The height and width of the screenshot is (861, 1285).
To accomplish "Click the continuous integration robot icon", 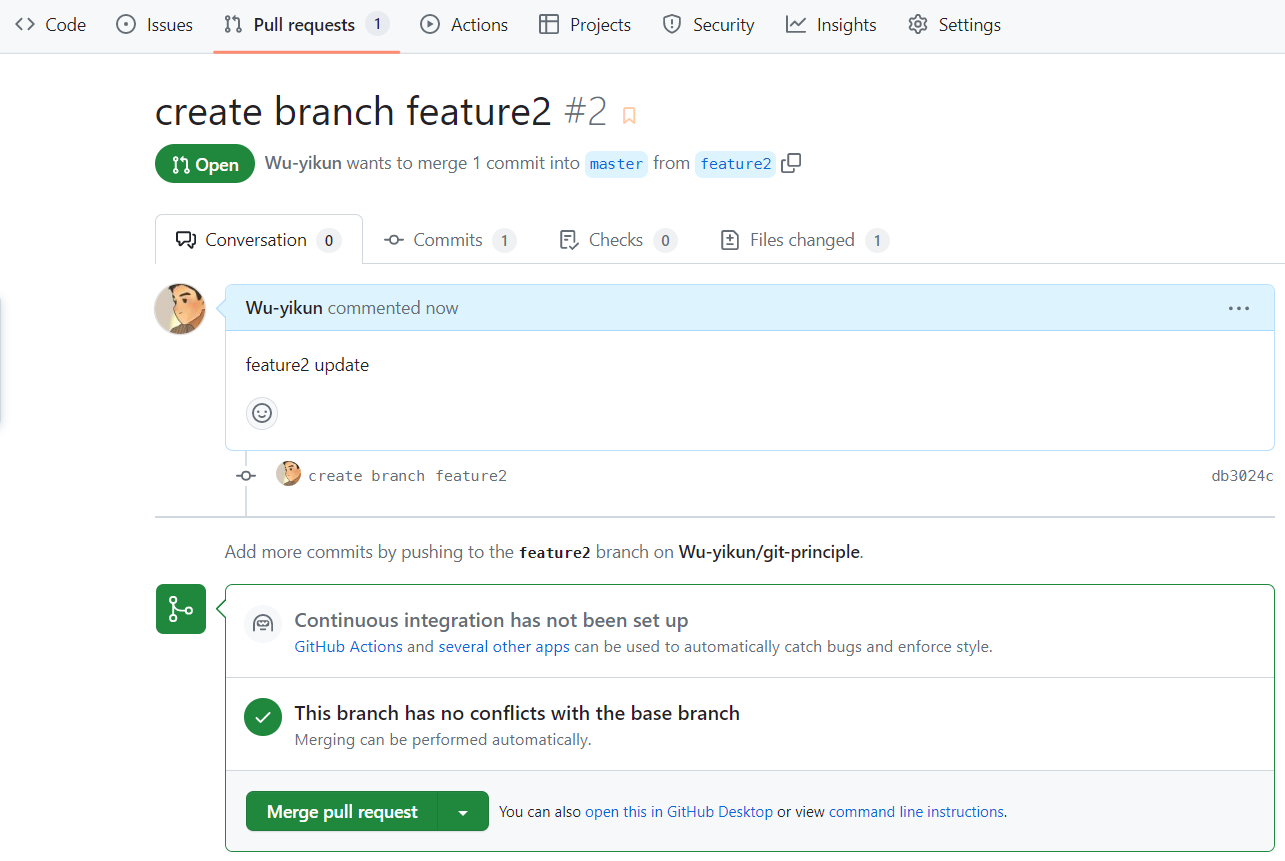I will [x=263, y=624].
